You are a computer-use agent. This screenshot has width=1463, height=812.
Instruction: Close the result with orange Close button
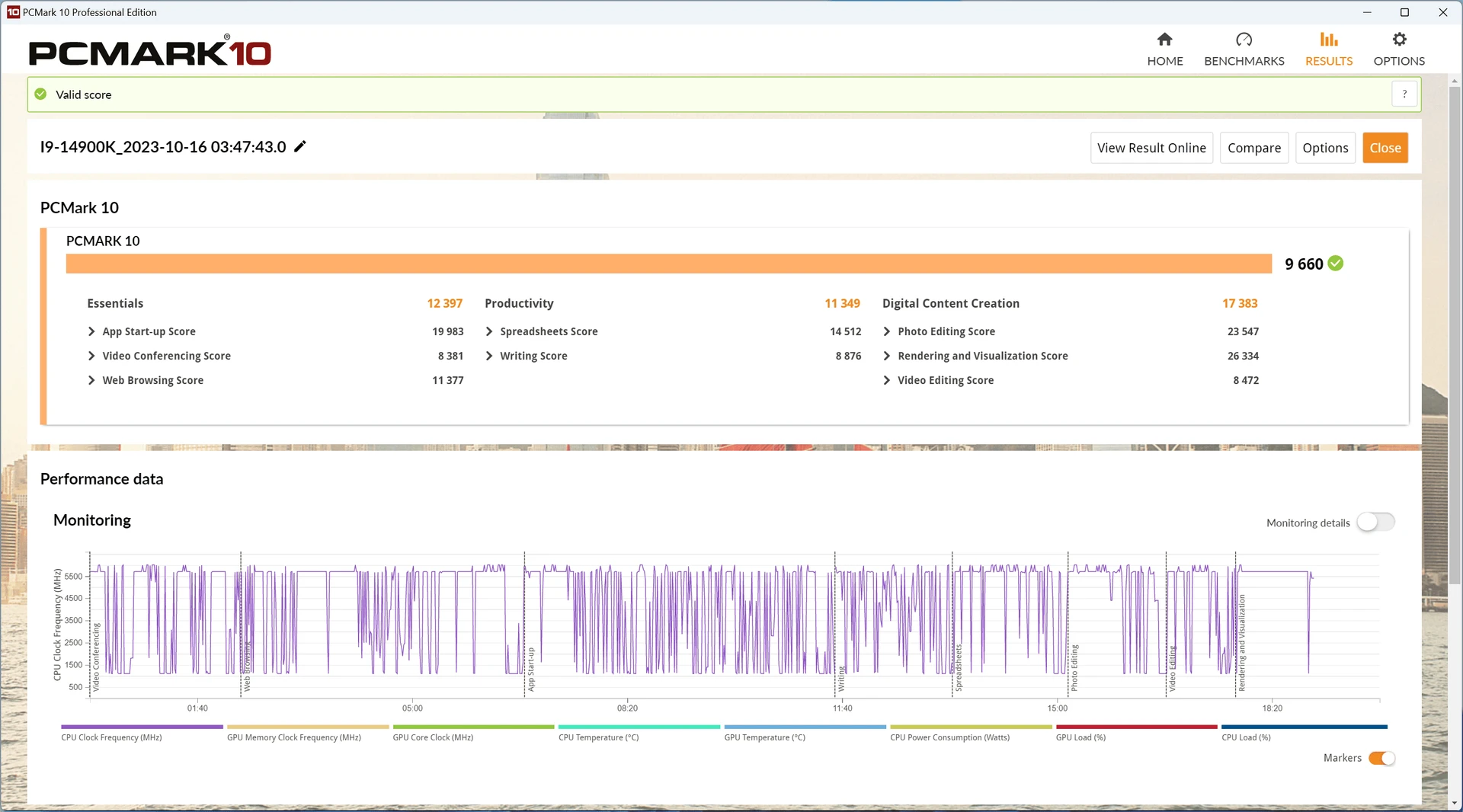click(1385, 148)
